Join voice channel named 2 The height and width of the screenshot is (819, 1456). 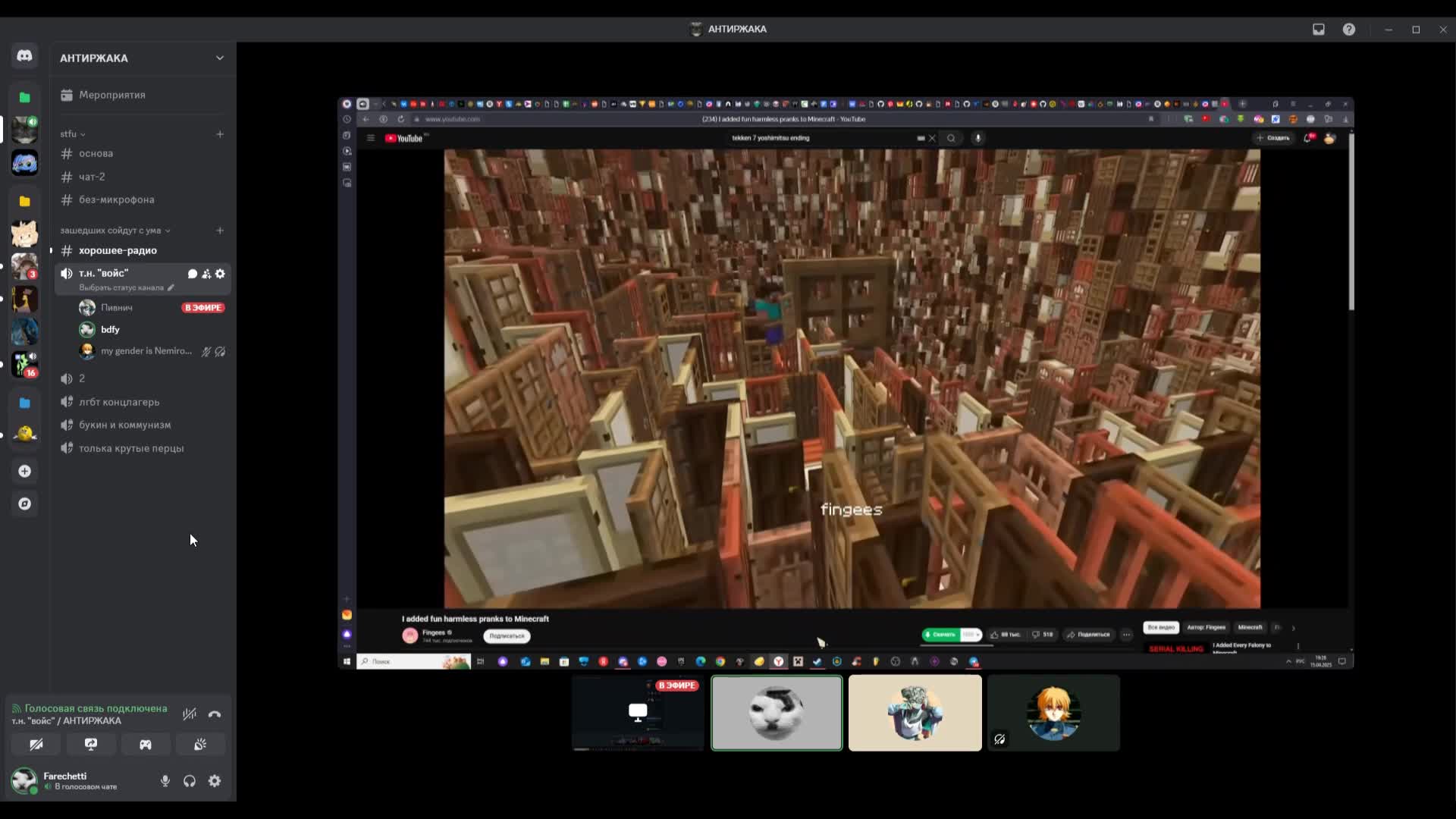(x=143, y=378)
